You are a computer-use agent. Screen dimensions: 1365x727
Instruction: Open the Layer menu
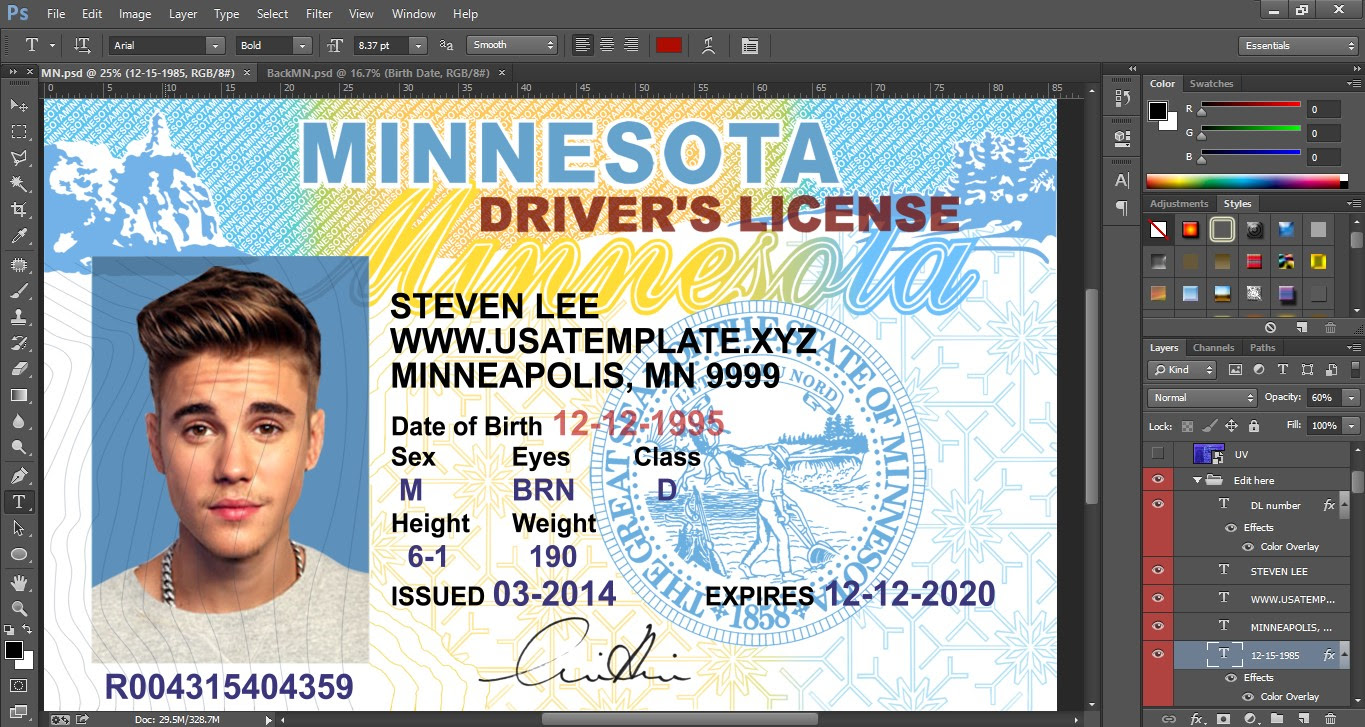pos(183,14)
